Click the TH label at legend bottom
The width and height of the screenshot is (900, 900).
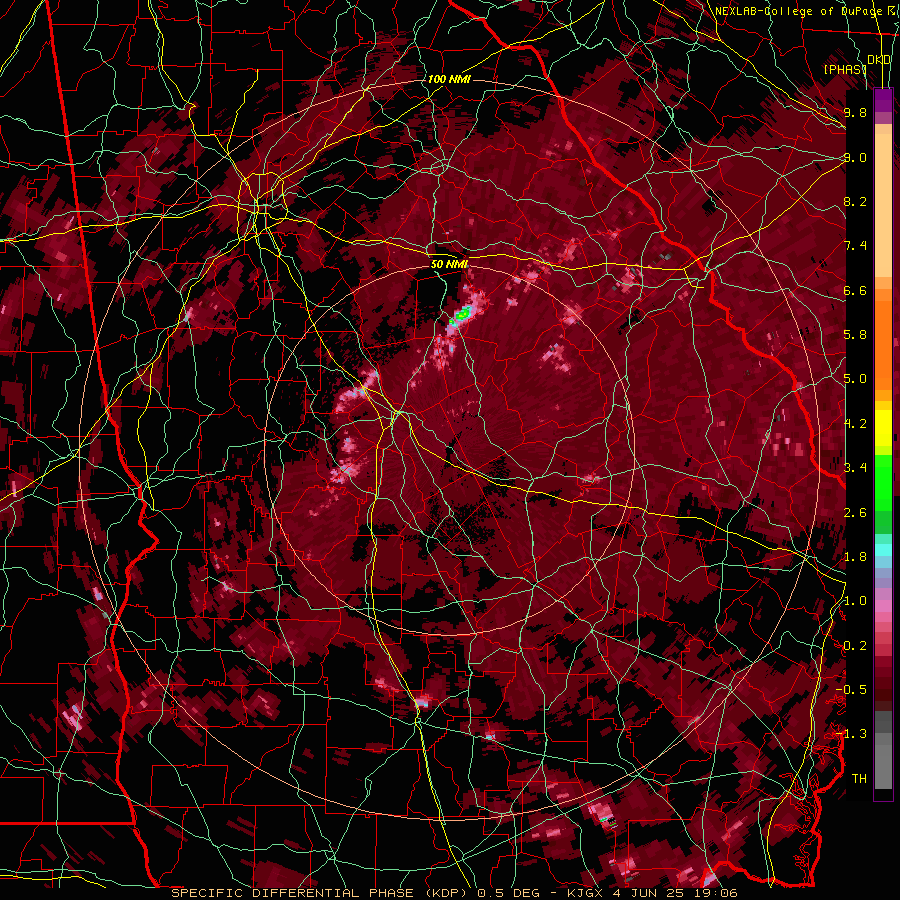[x=859, y=779]
